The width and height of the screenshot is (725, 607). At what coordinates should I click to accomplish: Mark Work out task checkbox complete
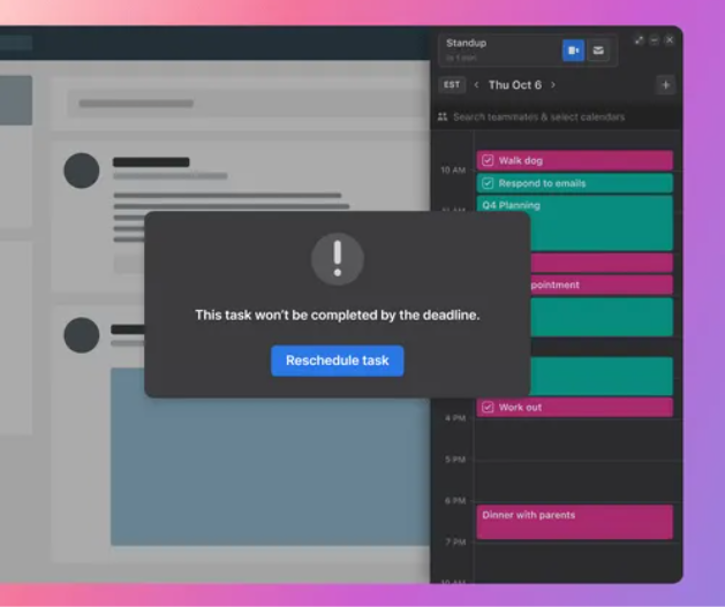click(x=488, y=407)
